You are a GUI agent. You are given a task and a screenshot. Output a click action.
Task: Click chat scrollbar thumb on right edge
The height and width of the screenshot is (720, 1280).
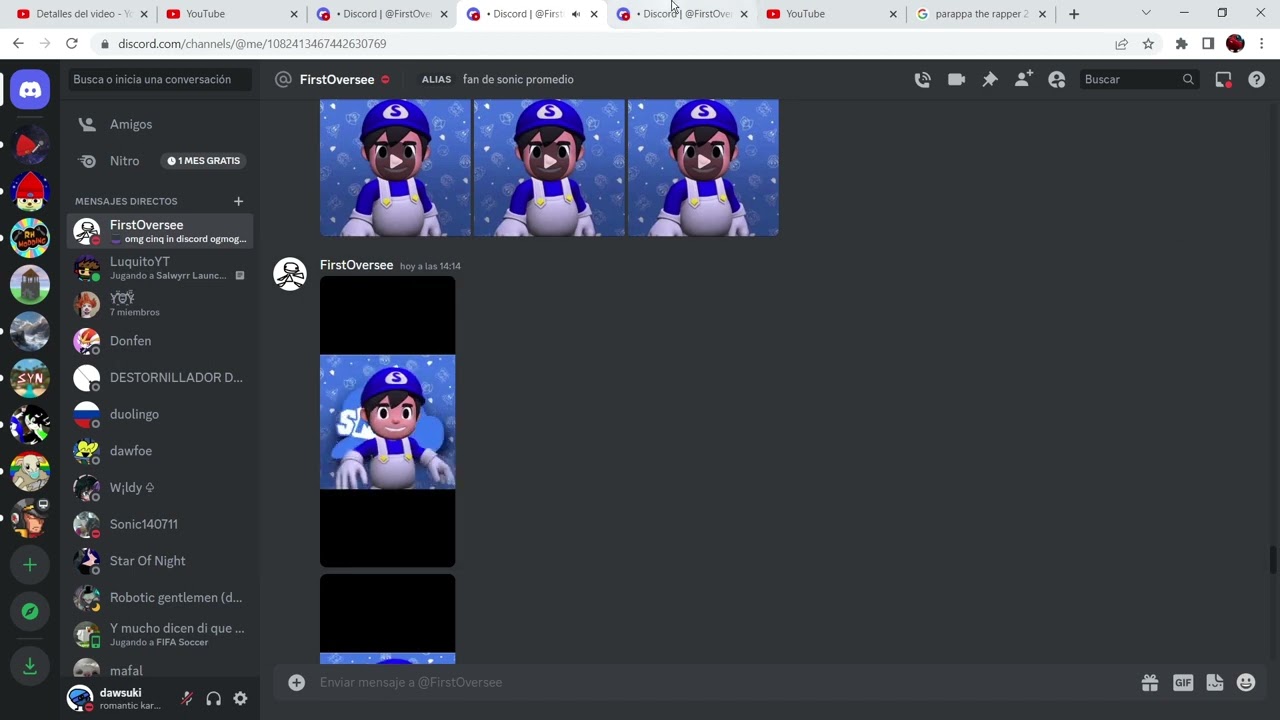pyautogui.click(x=1273, y=560)
